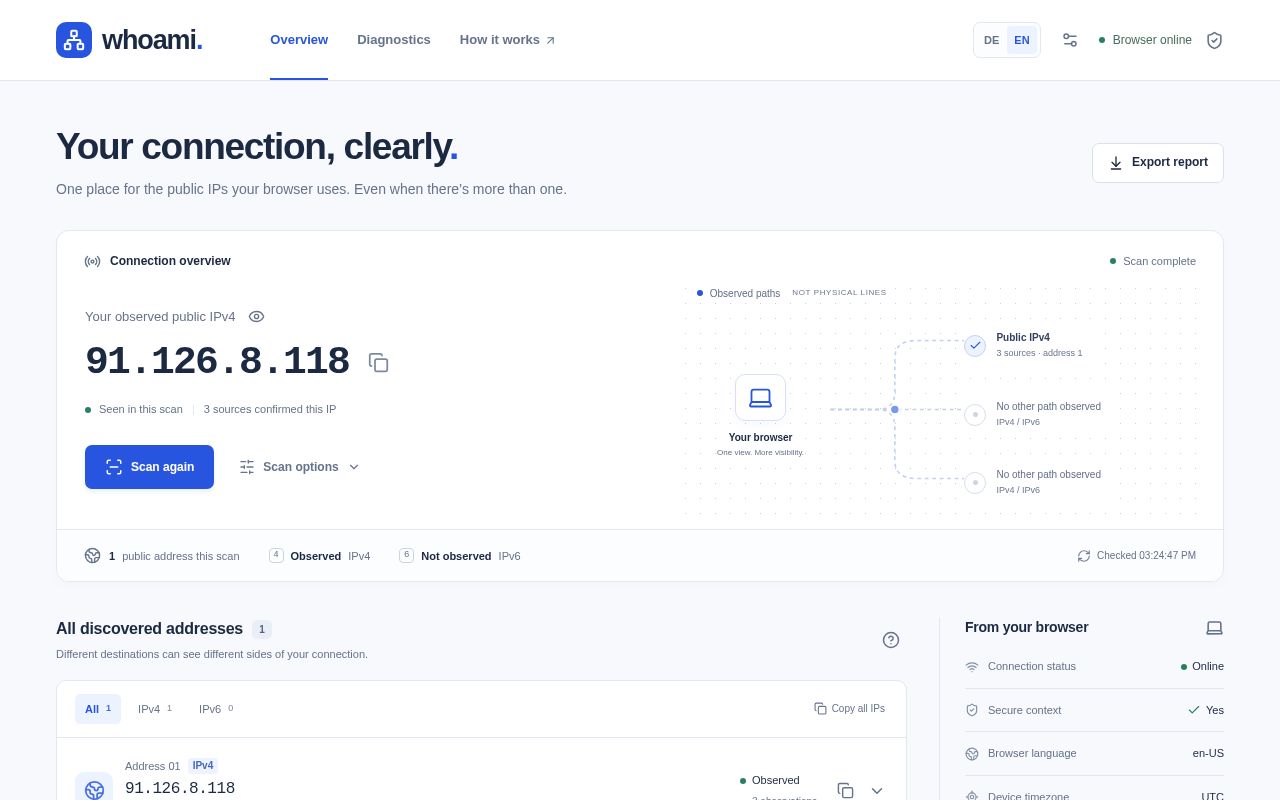Click the Checked 03:24:47 PM timestamp
Viewport: 1280px width, 800px height.
click(x=1146, y=556)
